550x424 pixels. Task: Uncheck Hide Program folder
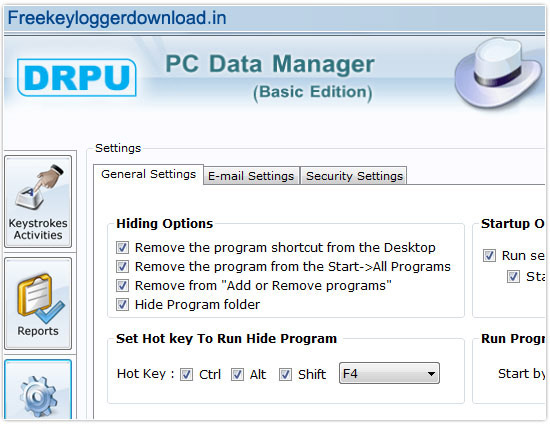point(122,304)
